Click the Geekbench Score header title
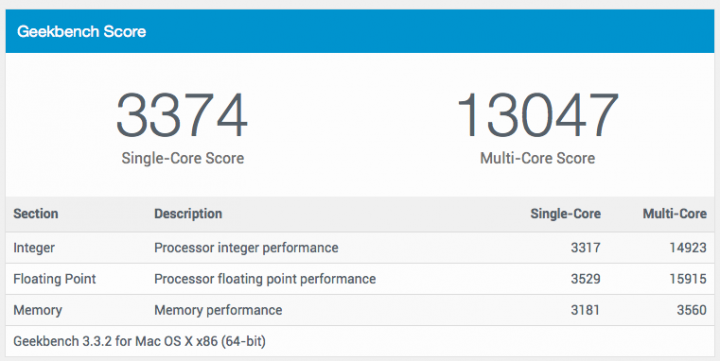The width and height of the screenshot is (720, 361). (82, 32)
